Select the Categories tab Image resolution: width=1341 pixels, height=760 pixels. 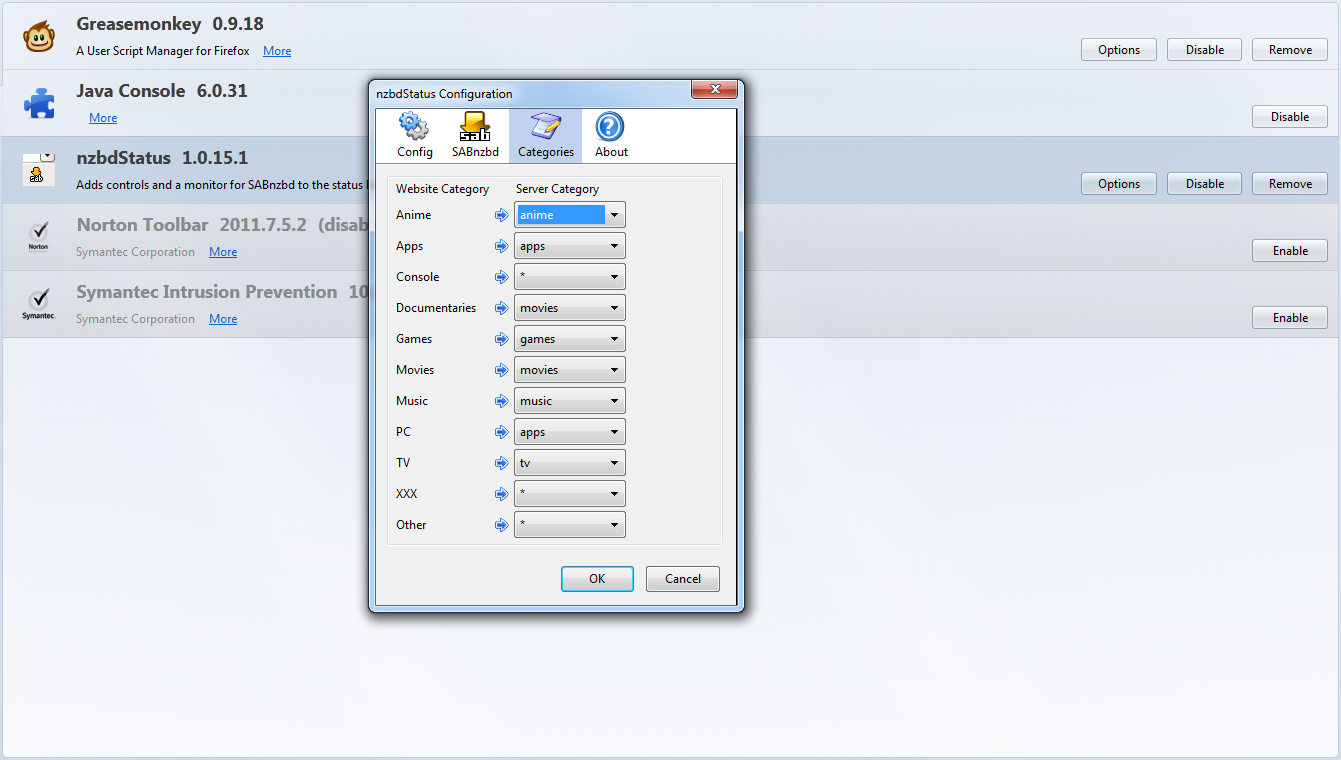(545, 136)
